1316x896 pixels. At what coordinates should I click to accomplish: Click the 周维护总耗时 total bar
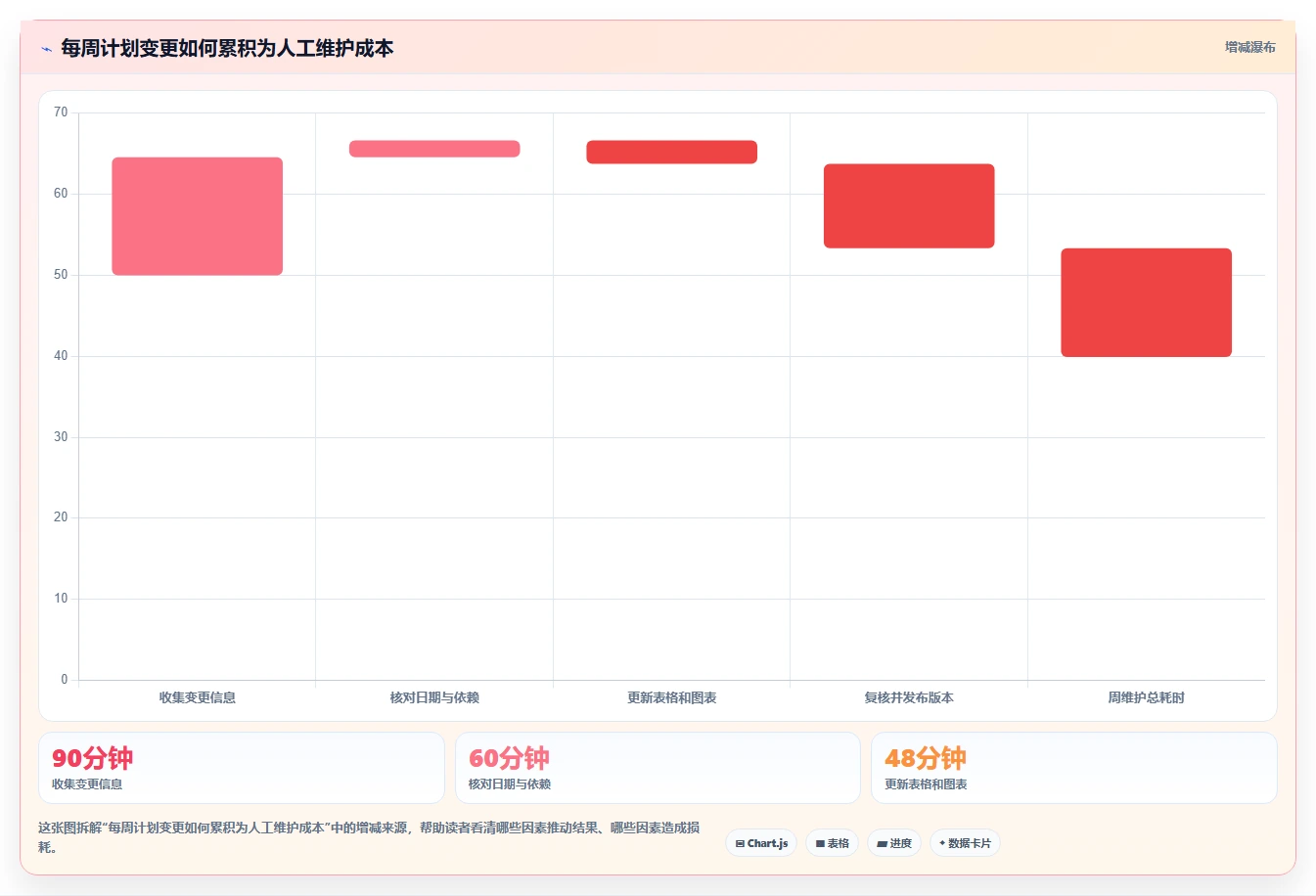point(1147,302)
